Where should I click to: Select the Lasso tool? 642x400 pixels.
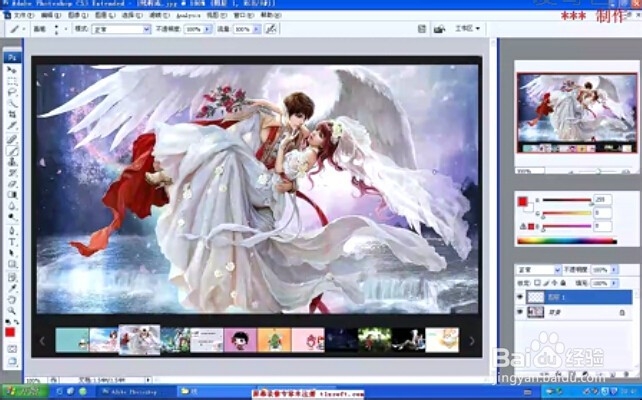(x=12, y=93)
